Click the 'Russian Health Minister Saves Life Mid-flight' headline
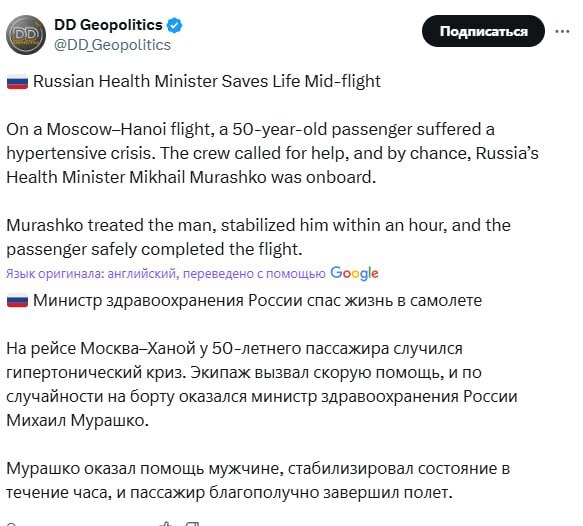 [x=207, y=81]
